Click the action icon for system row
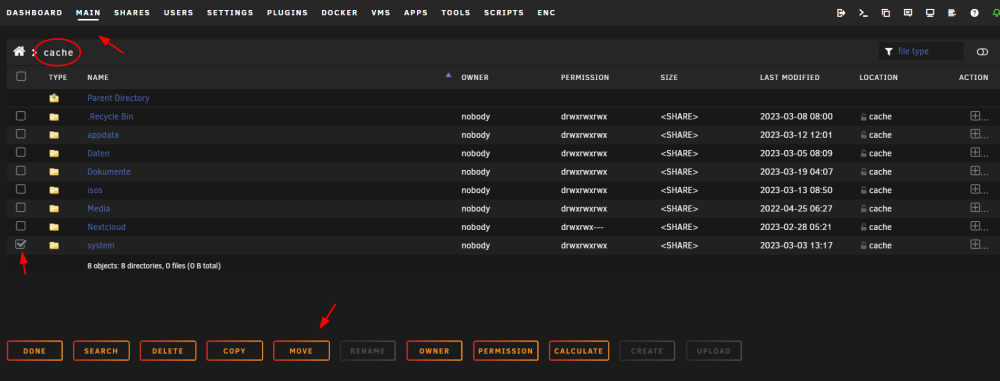 [x=975, y=244]
